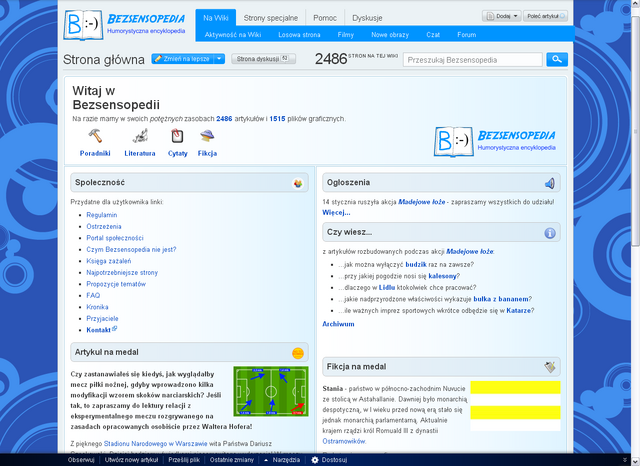Open the Poradniki hammer icon
The height and width of the screenshot is (466, 640).
pyautogui.click(x=95, y=136)
